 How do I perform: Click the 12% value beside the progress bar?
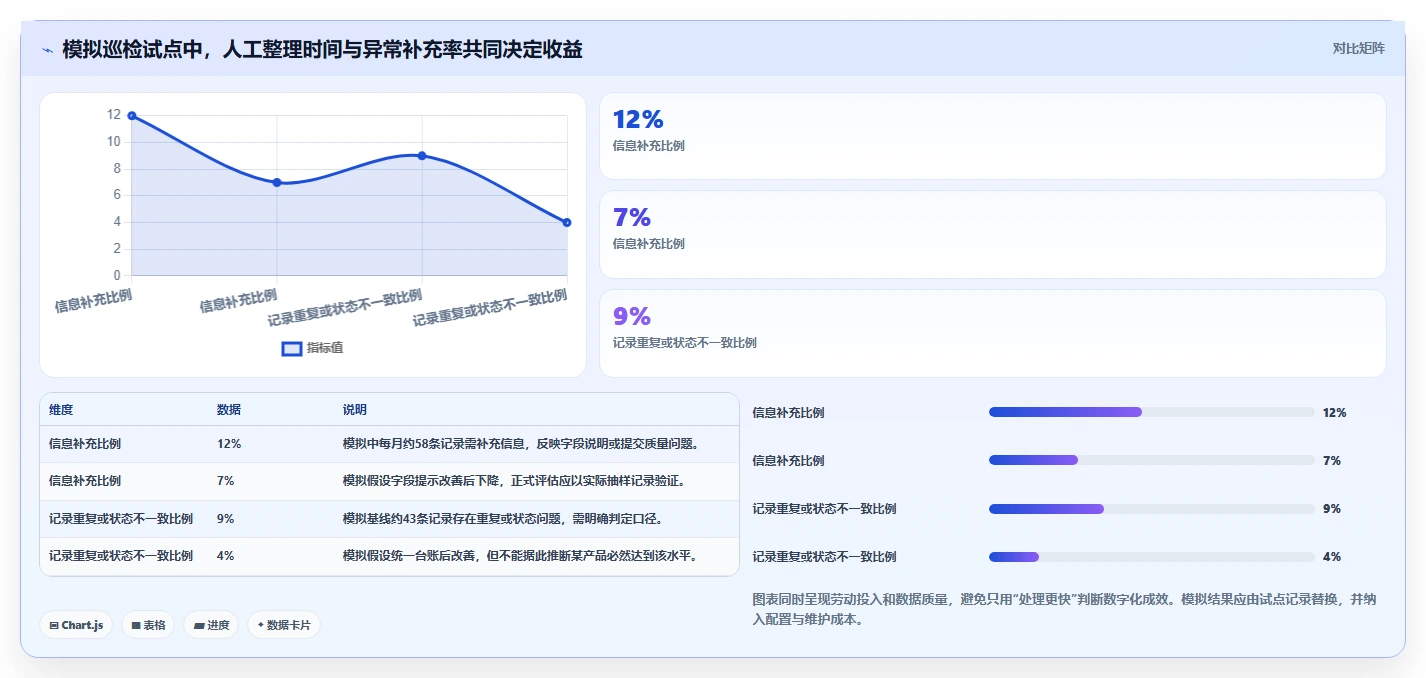coord(1335,413)
